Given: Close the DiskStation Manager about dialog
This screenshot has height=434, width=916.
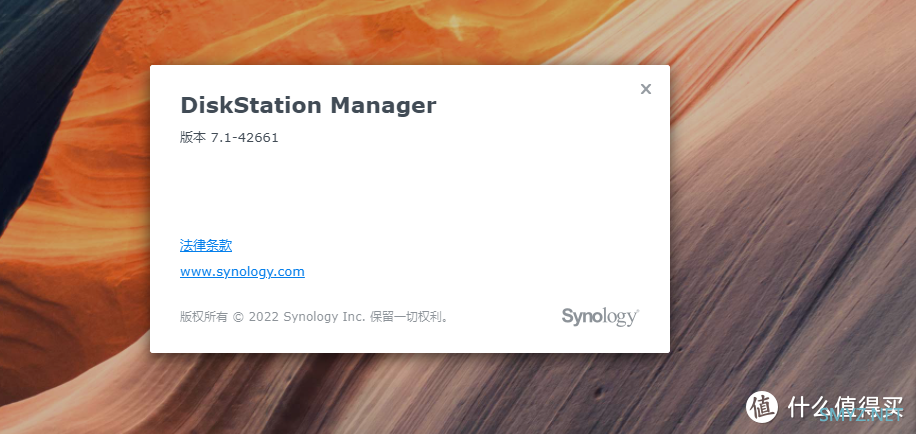Looking at the screenshot, I should pos(646,89).
